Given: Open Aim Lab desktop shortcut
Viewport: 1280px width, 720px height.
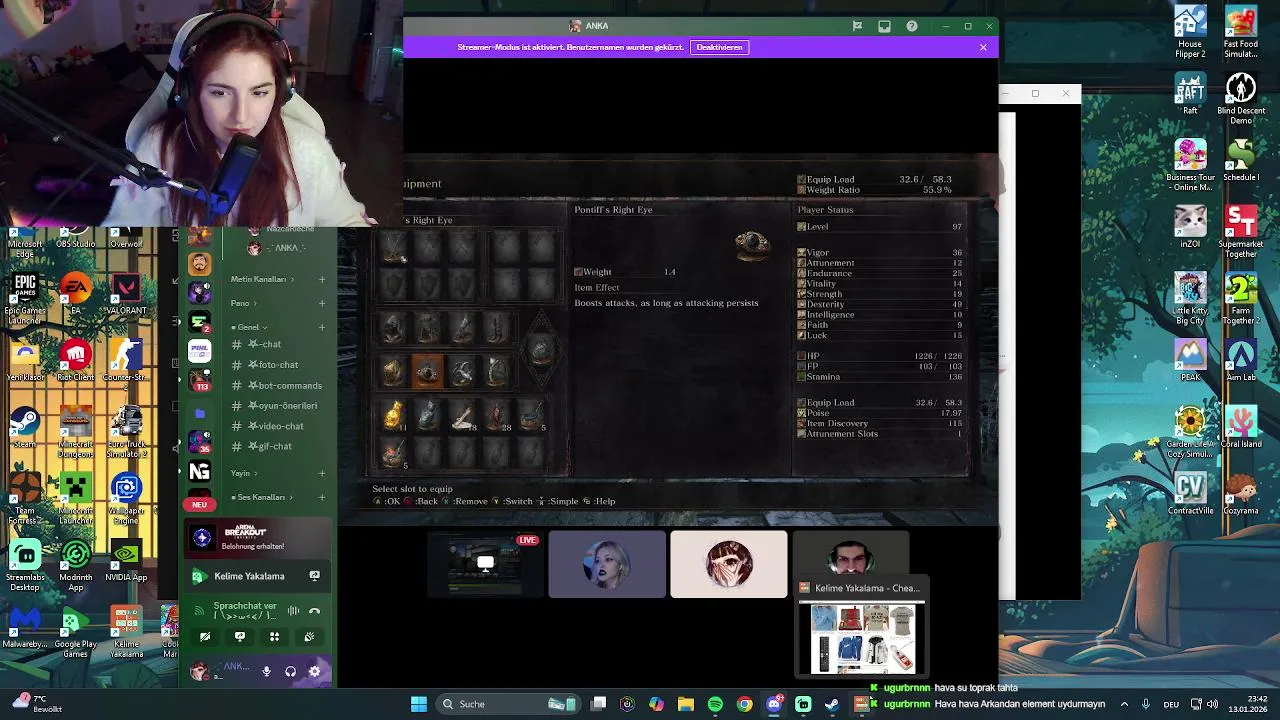Looking at the screenshot, I should coord(1241,360).
